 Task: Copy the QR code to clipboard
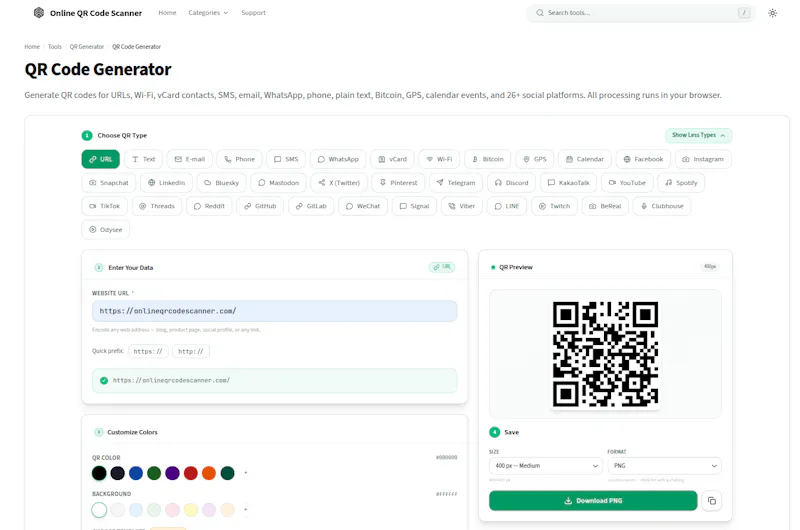712,501
